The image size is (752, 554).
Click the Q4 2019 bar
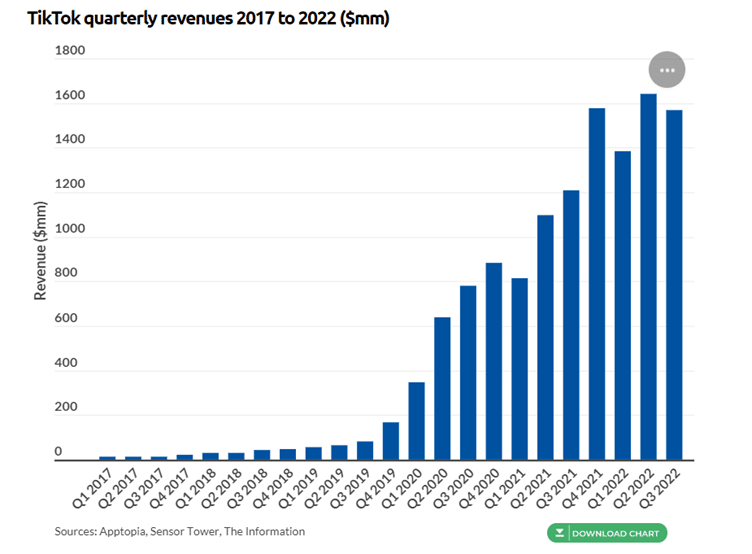390,441
